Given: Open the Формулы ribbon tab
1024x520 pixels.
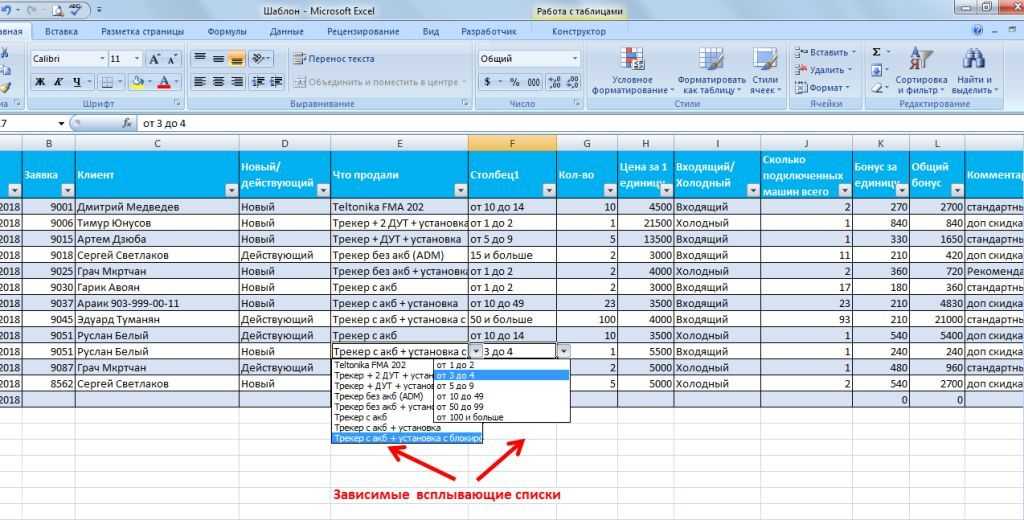Looking at the screenshot, I should point(227,31).
